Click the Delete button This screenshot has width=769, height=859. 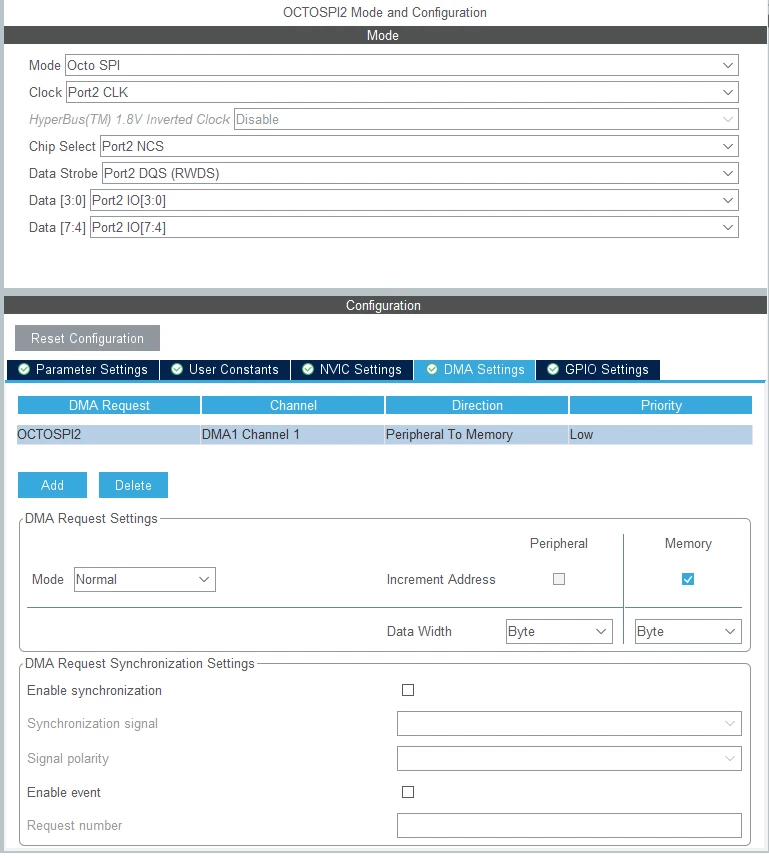point(133,485)
